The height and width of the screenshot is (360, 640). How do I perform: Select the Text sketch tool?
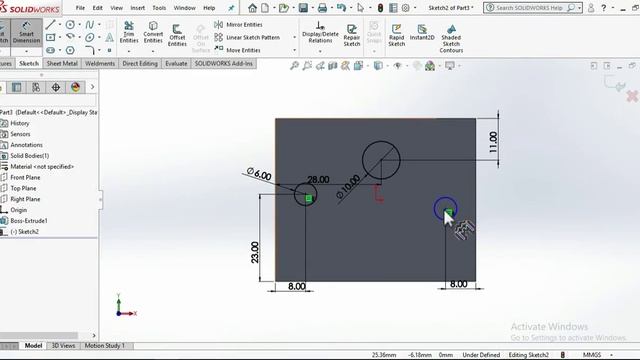pyautogui.click(x=109, y=38)
